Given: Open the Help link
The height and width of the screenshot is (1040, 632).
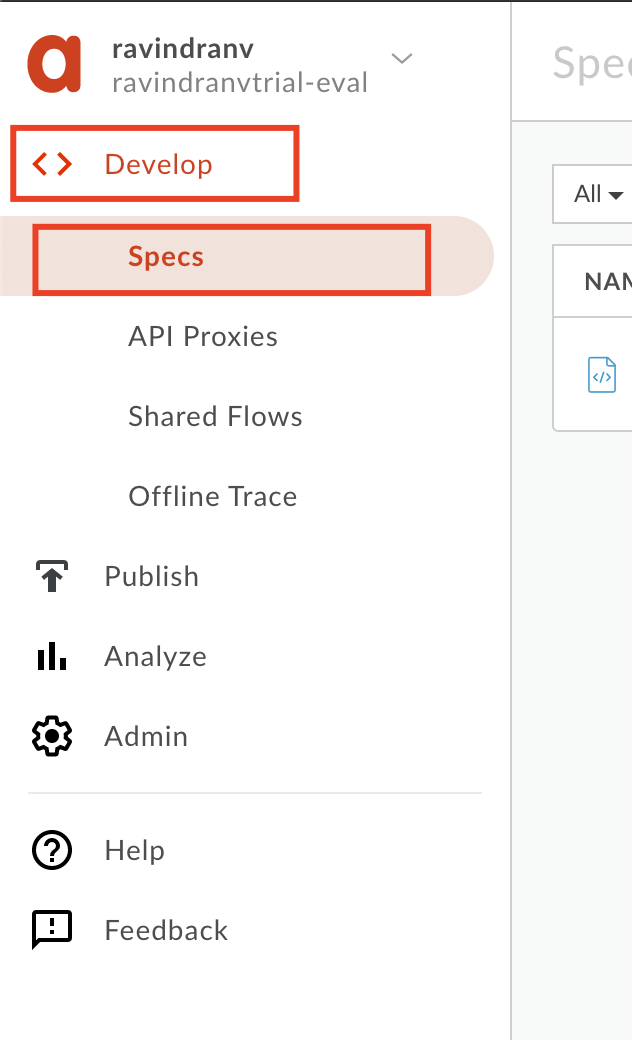Looking at the screenshot, I should click(x=135, y=850).
